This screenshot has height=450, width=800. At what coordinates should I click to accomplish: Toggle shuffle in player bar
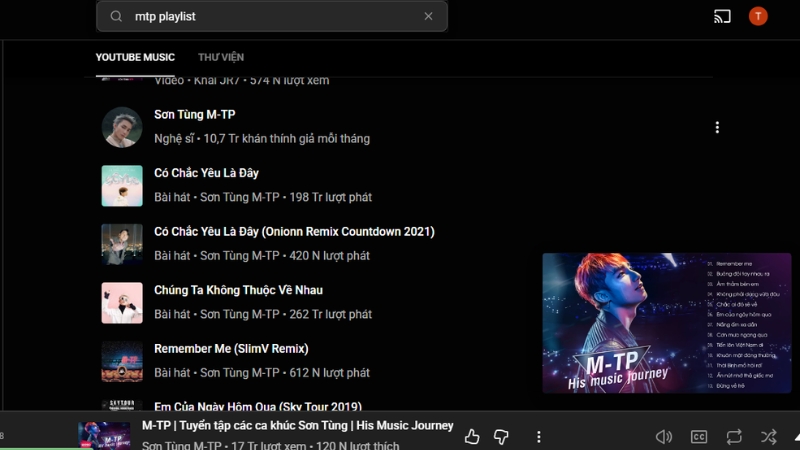click(769, 437)
